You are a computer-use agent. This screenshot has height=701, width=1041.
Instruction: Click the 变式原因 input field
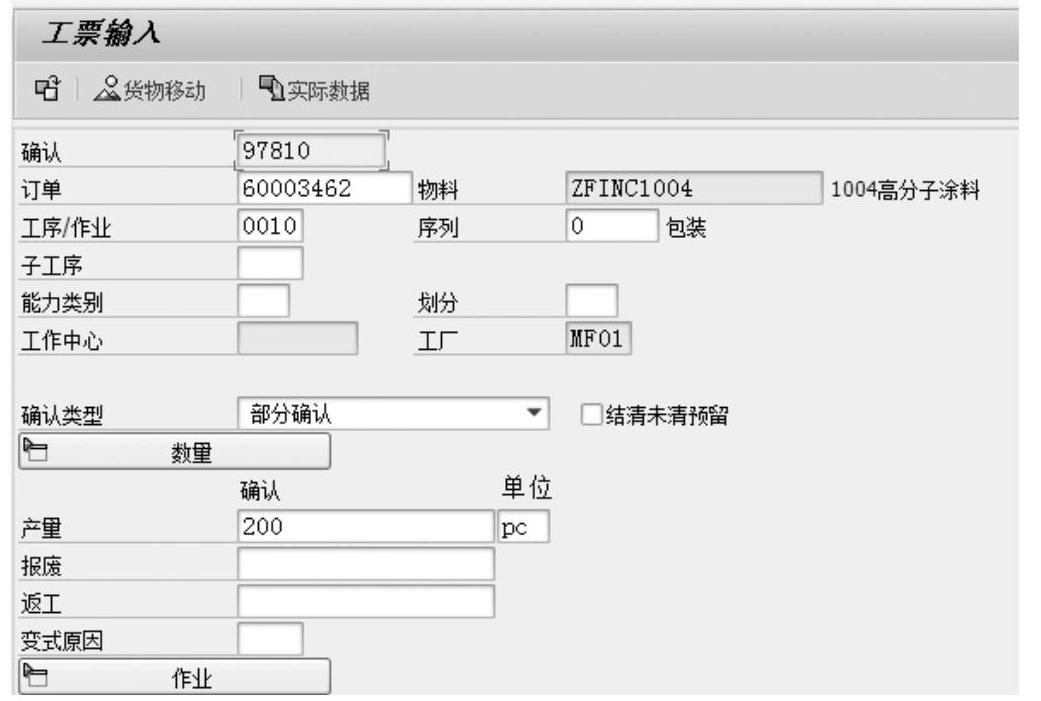270,639
